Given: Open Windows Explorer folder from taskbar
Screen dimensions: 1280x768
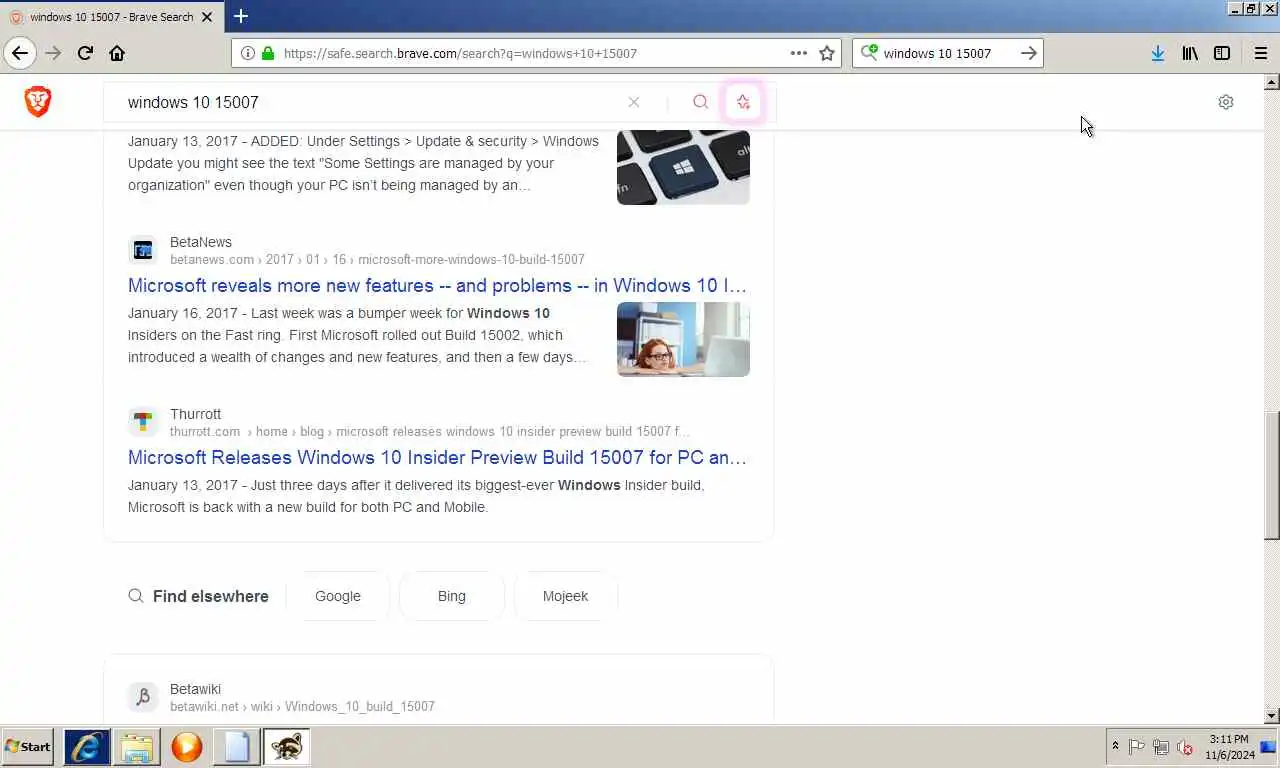Looking at the screenshot, I should tap(137, 747).
